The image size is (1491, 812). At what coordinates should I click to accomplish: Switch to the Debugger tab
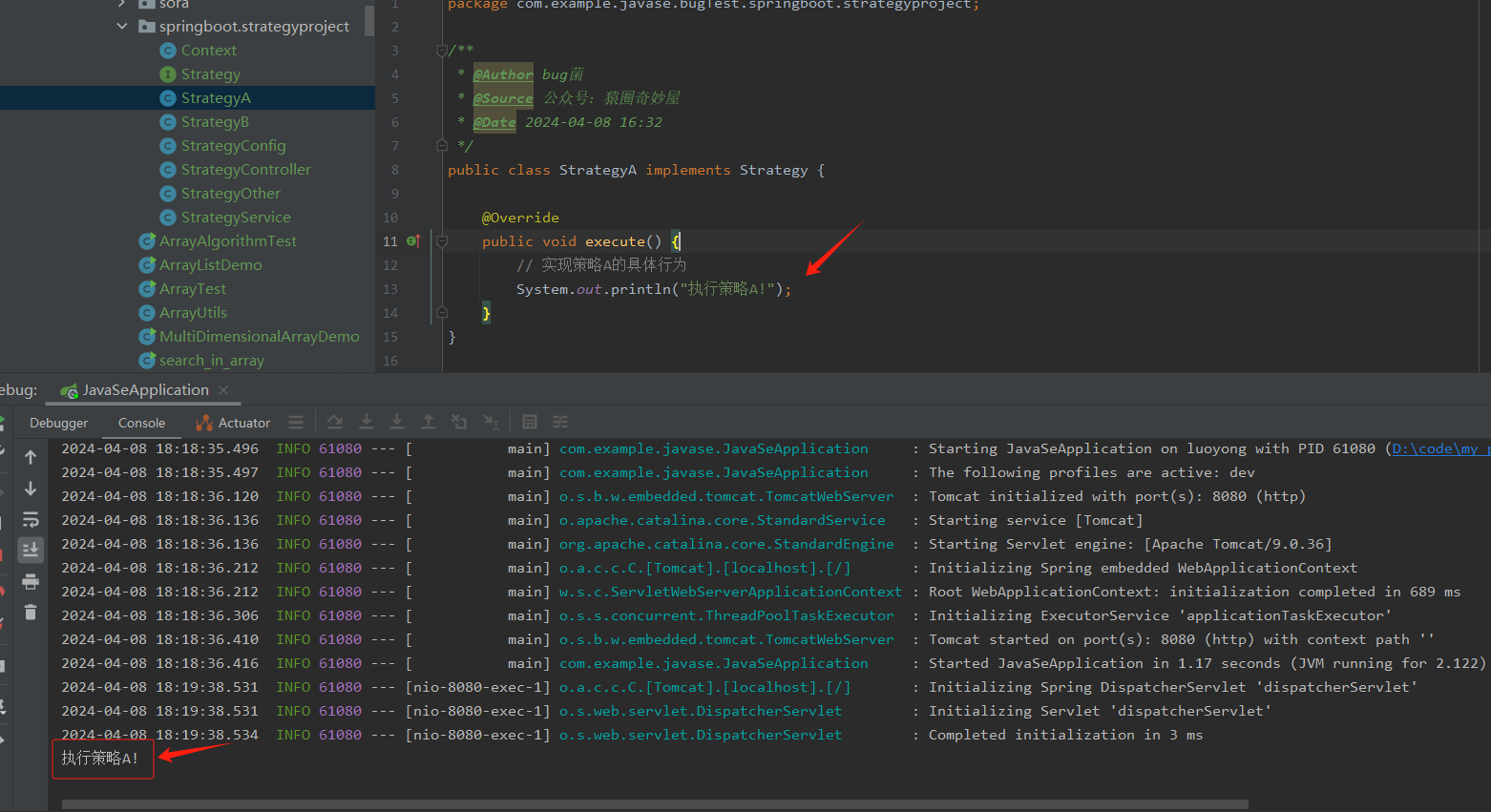(x=58, y=423)
